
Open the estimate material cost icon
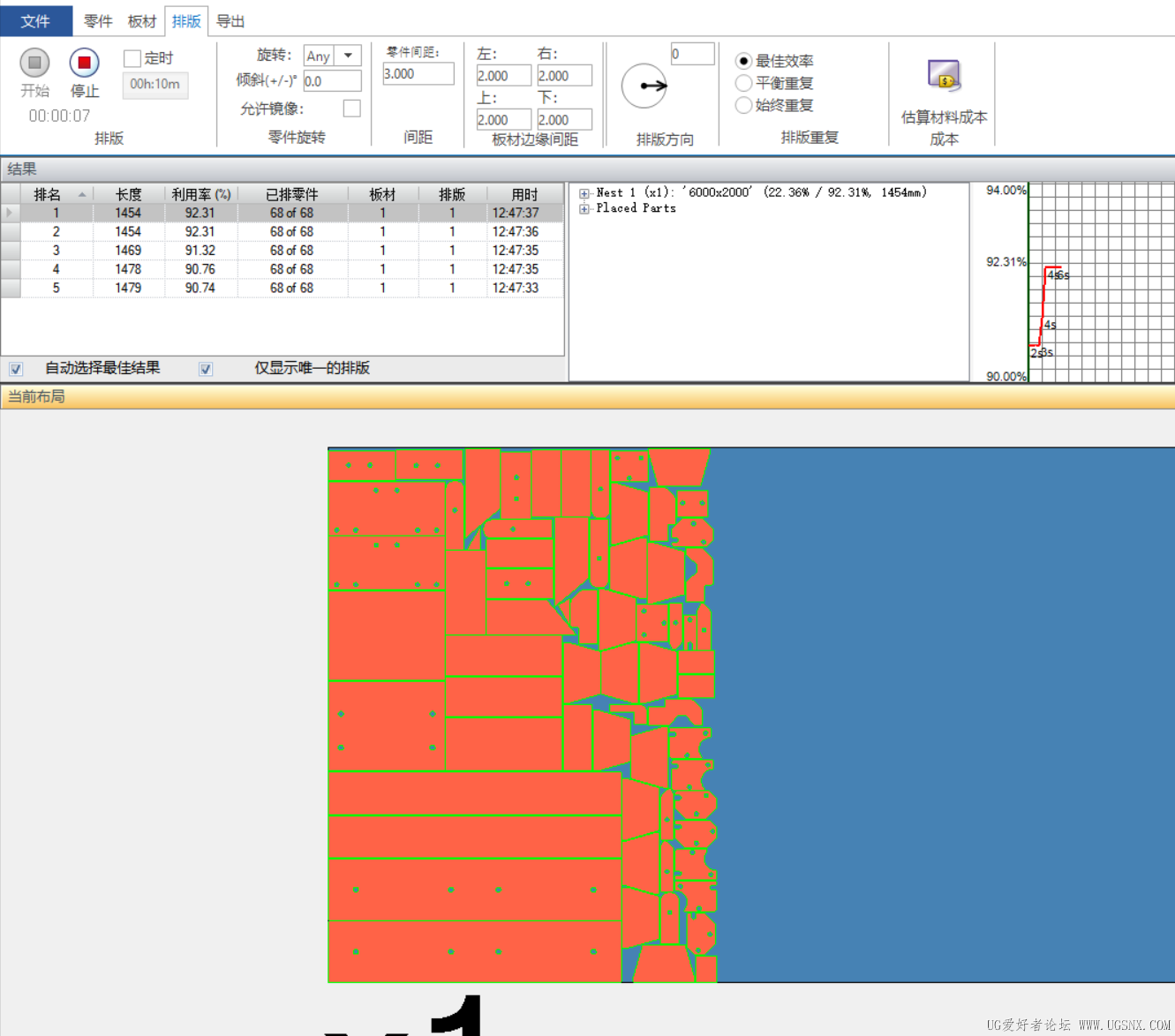944,76
